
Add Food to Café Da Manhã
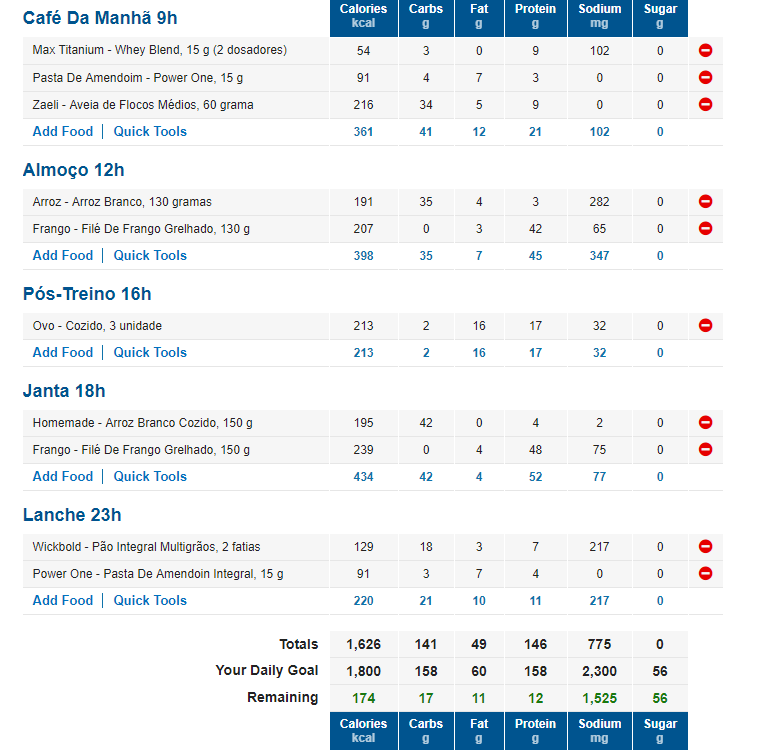click(x=63, y=131)
